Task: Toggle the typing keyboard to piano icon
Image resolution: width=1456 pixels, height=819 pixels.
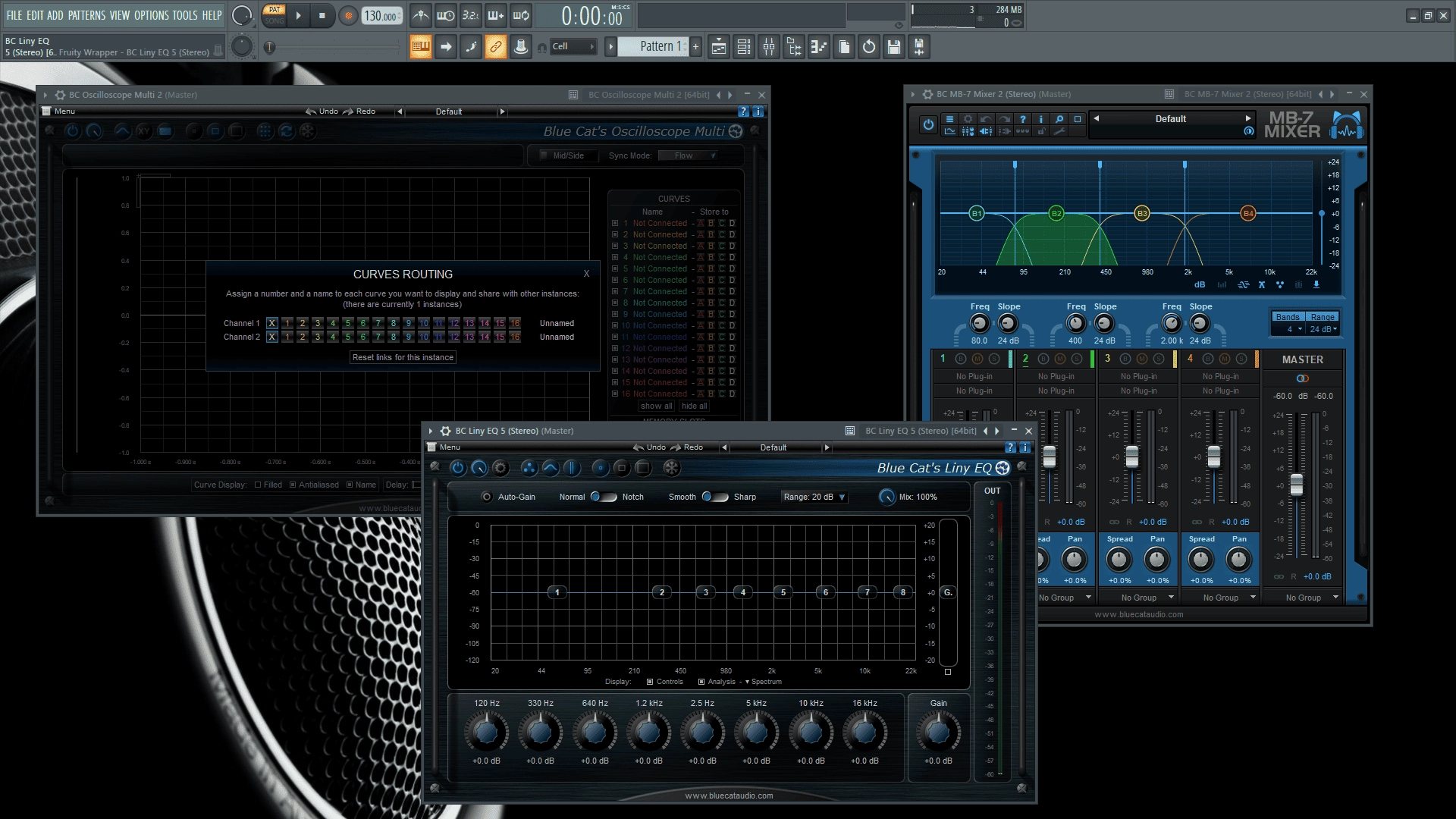Action: coord(421,47)
